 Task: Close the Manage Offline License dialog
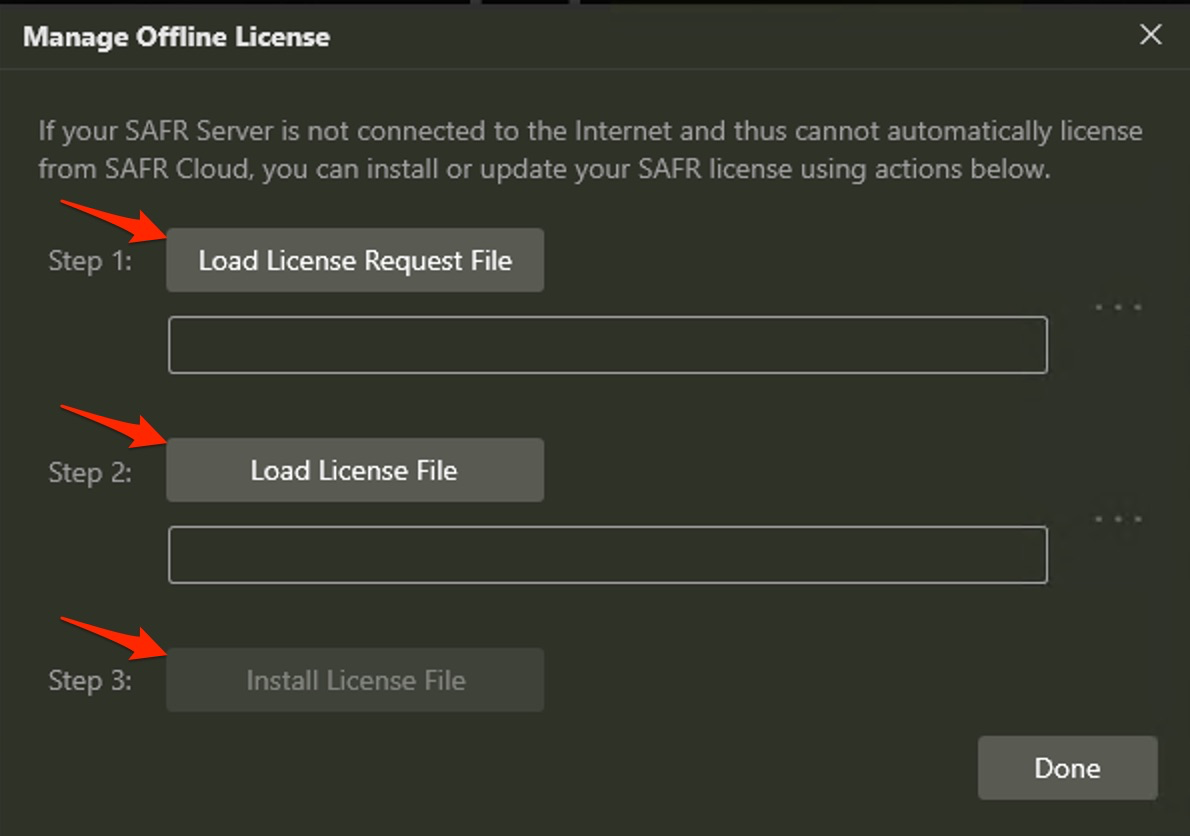click(1151, 35)
